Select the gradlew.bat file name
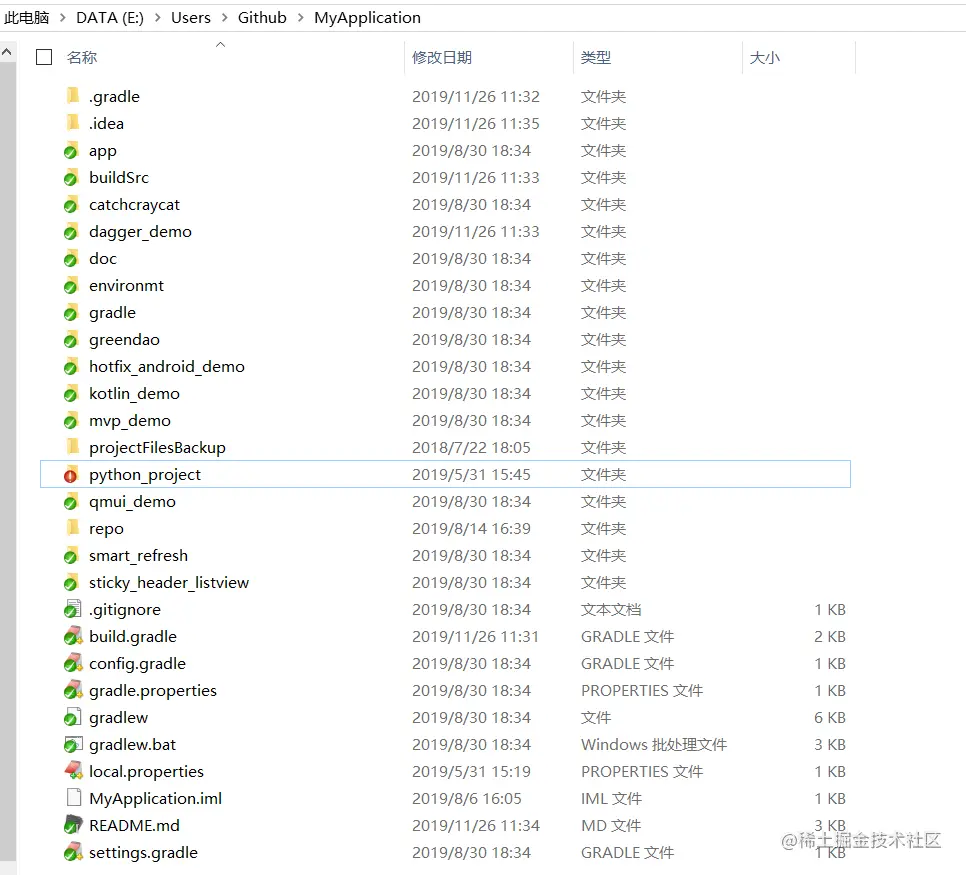The width and height of the screenshot is (966, 875). [x=132, y=745]
